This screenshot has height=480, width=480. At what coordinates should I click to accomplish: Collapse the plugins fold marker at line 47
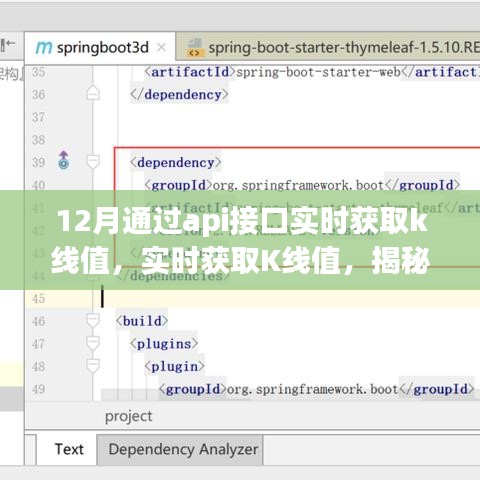(93, 344)
